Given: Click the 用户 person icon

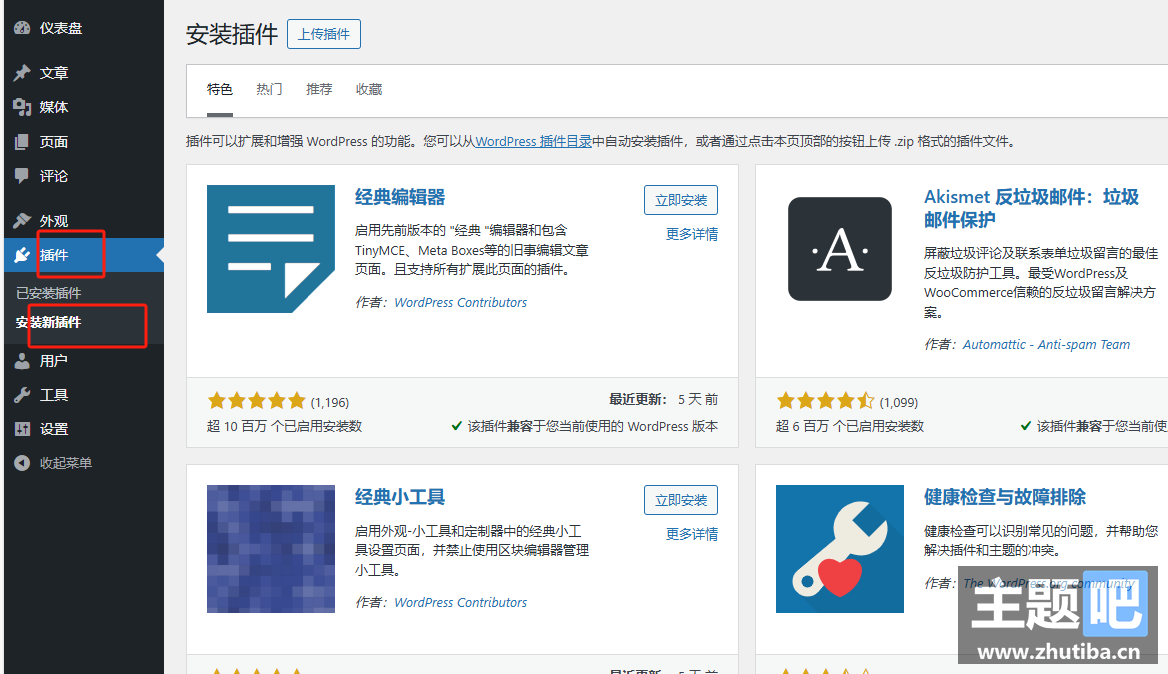Looking at the screenshot, I should pos(22,361).
